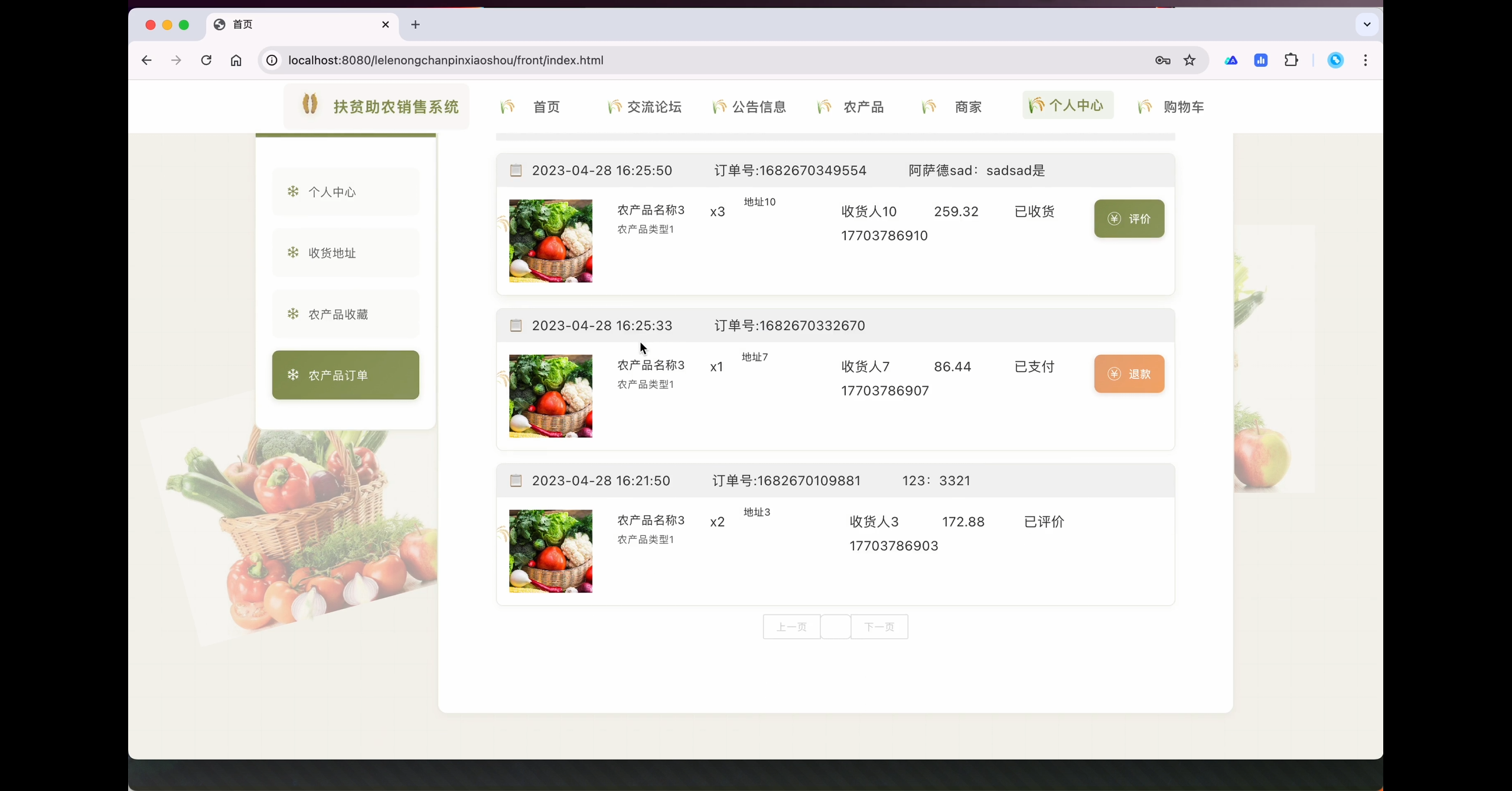Expand the tab search dropdown arrow

1367,25
